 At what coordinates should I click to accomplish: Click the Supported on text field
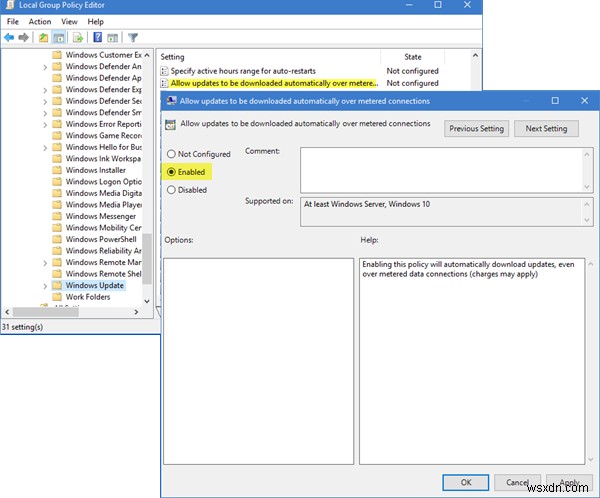(x=441, y=212)
